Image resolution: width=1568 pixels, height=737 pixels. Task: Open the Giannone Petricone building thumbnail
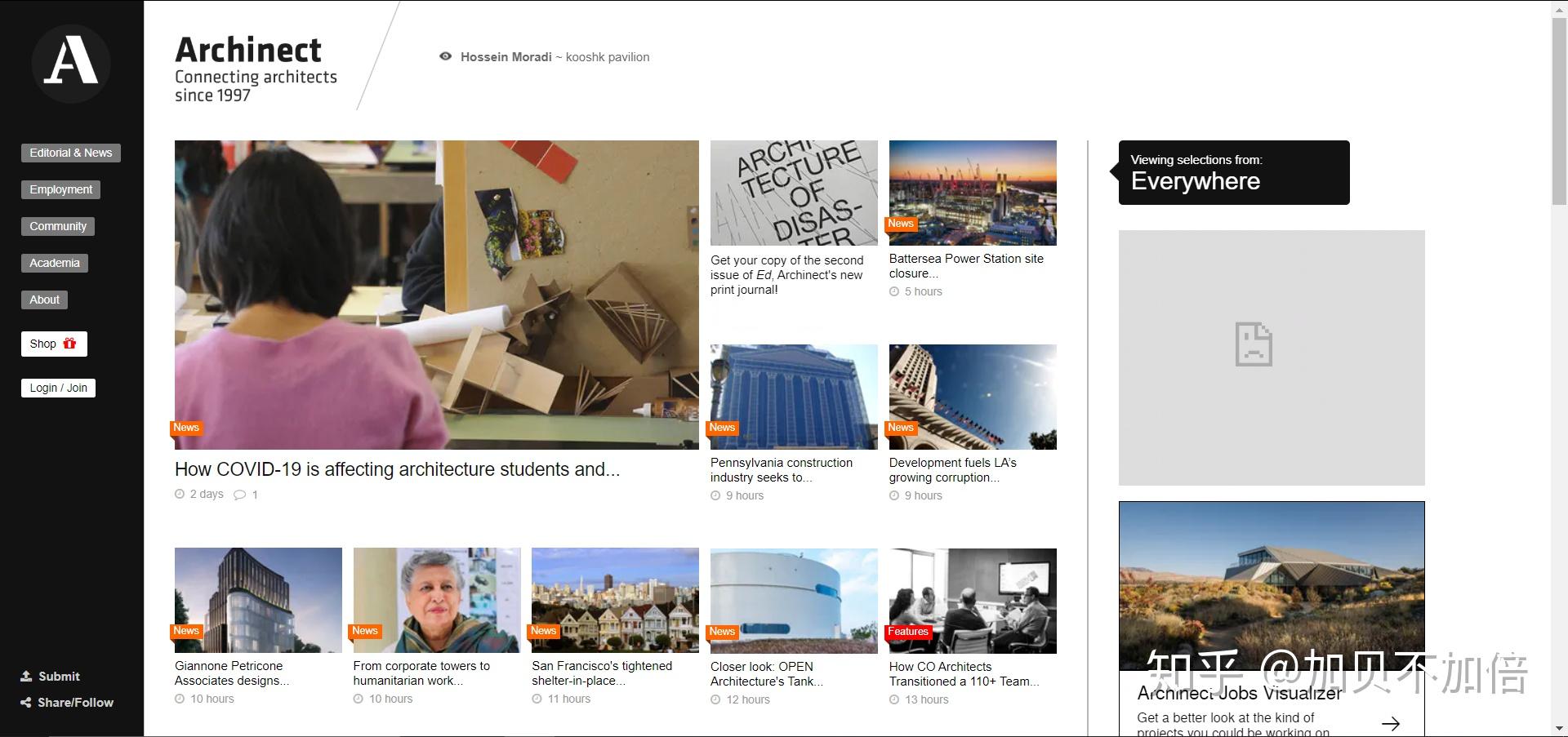pyautogui.click(x=258, y=600)
